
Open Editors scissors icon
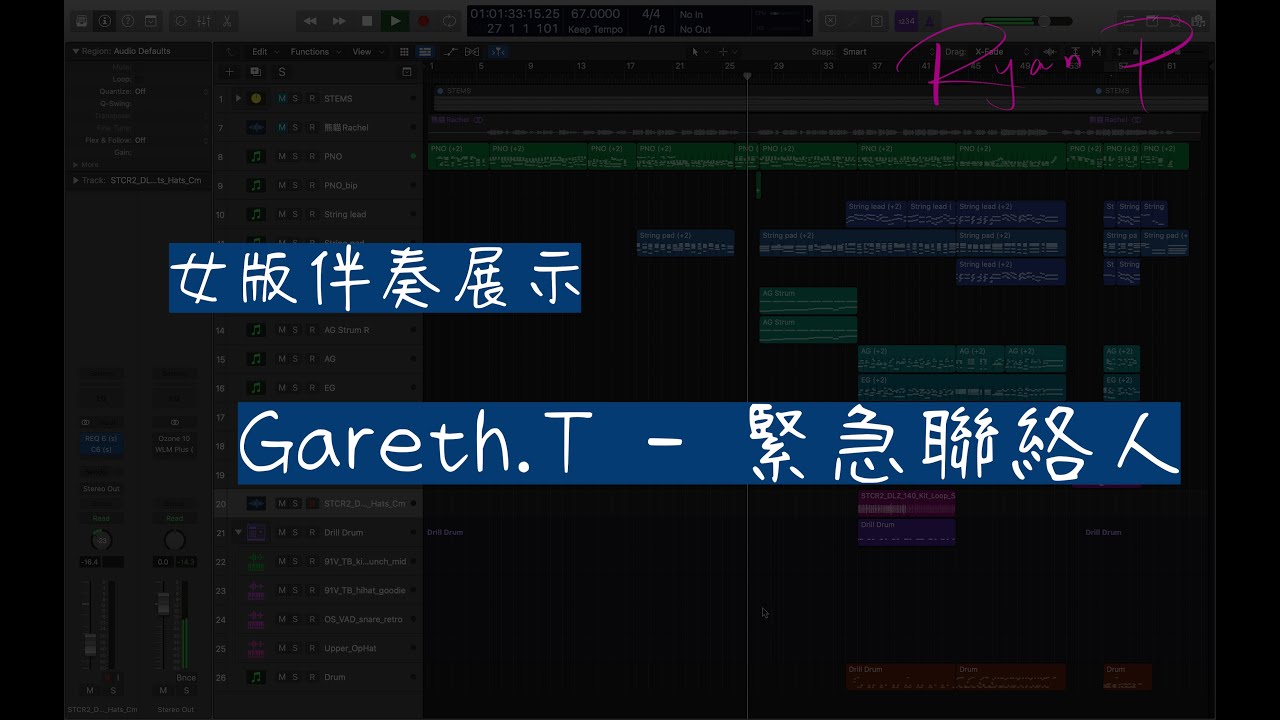point(227,21)
